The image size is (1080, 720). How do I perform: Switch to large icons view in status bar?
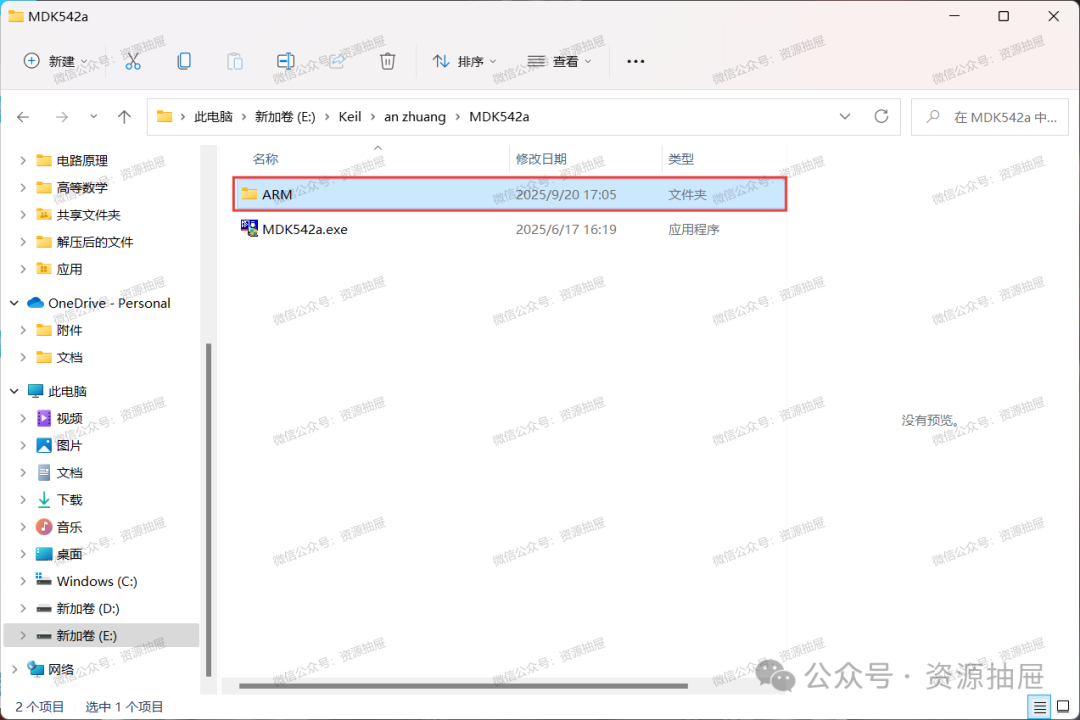pos(1063,707)
